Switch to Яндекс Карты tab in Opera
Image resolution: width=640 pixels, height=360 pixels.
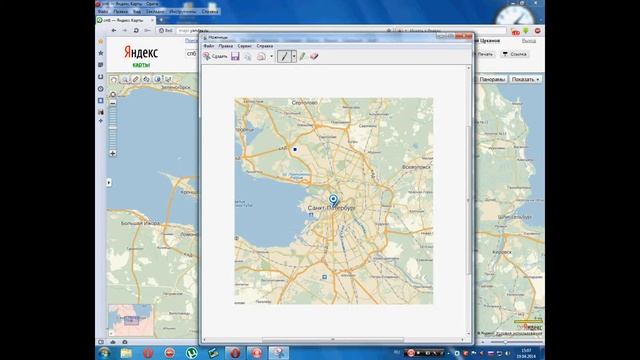coord(125,20)
